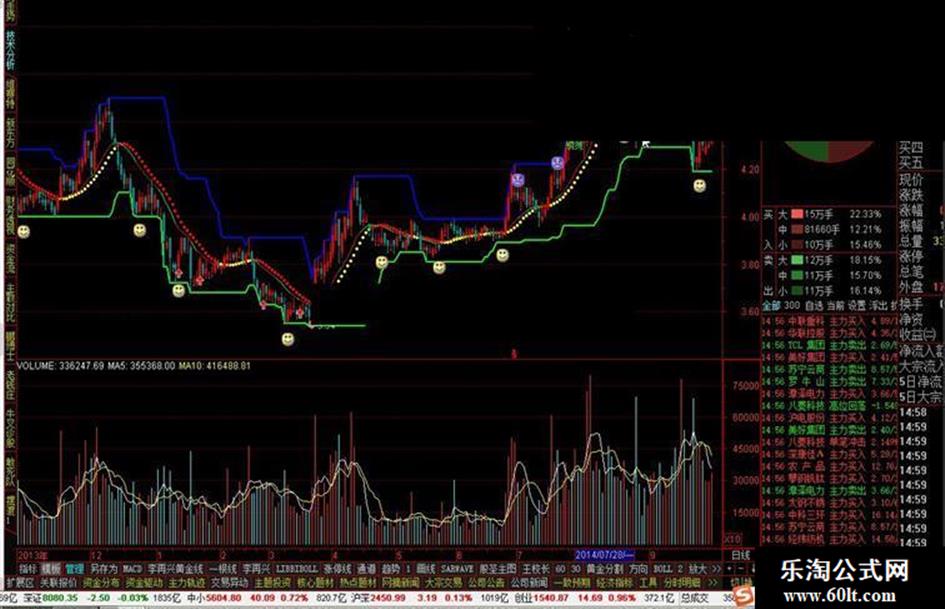This screenshot has height=609, width=945.
Task: Click the 日线 daily period selector
Action: [x=740, y=555]
